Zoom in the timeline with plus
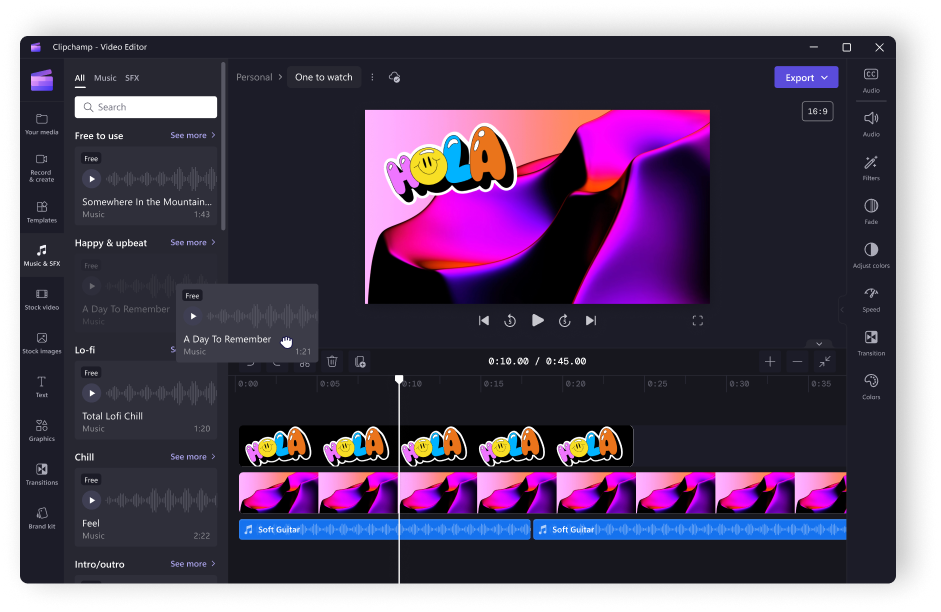 tap(770, 361)
